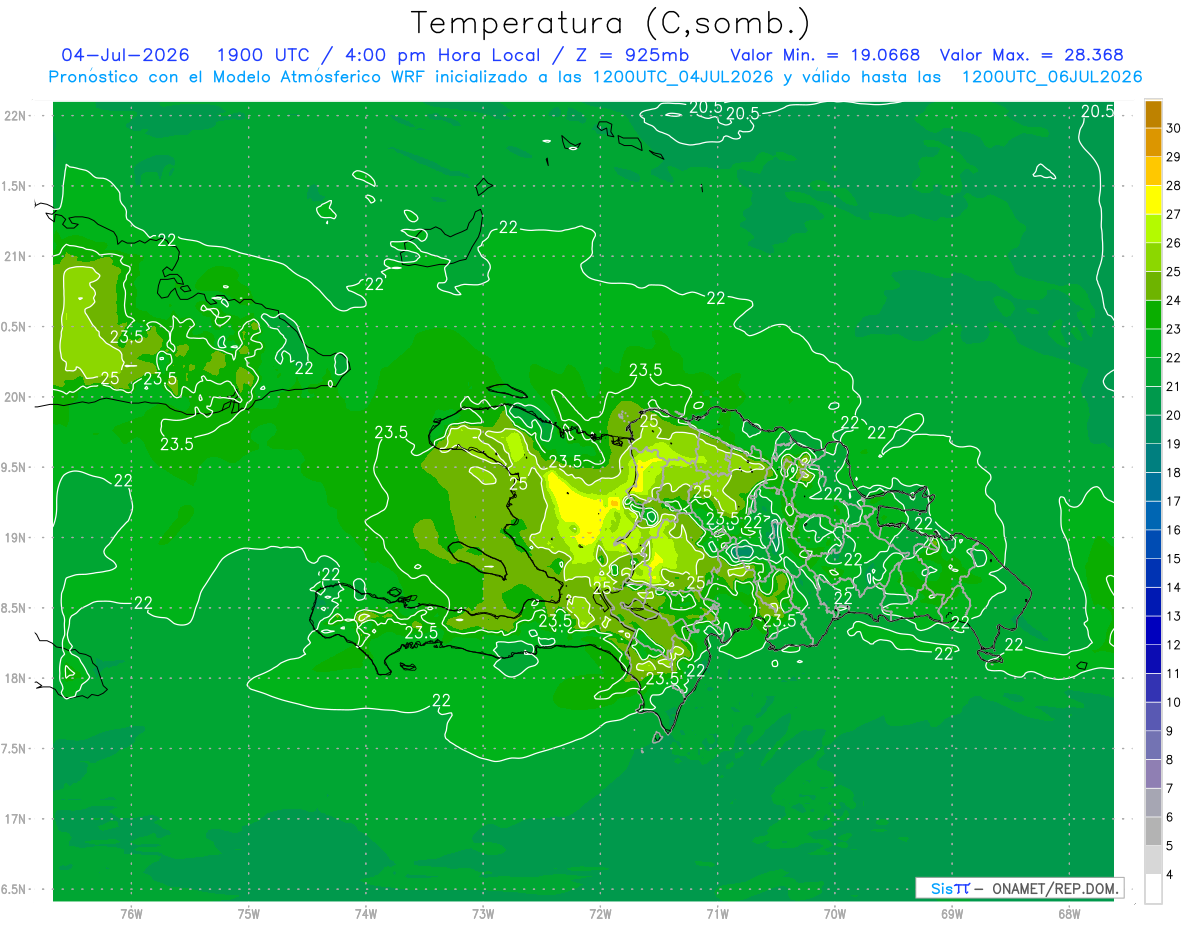Click the colorbar label "14"
Screen dimensions: 1200x927
point(1174,588)
